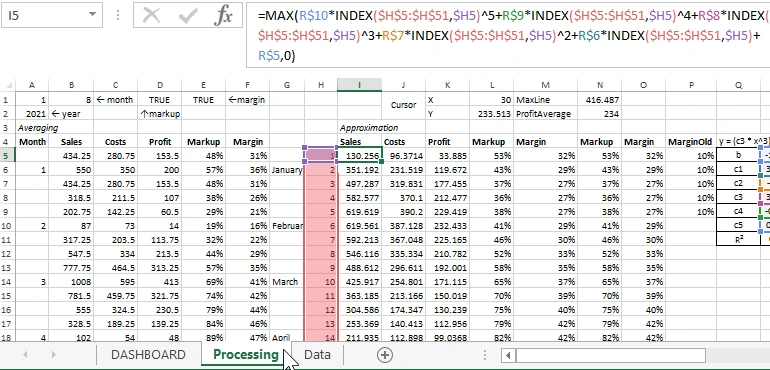Select row 5 header
Viewport: 770px width, 370px height.
click(7, 156)
